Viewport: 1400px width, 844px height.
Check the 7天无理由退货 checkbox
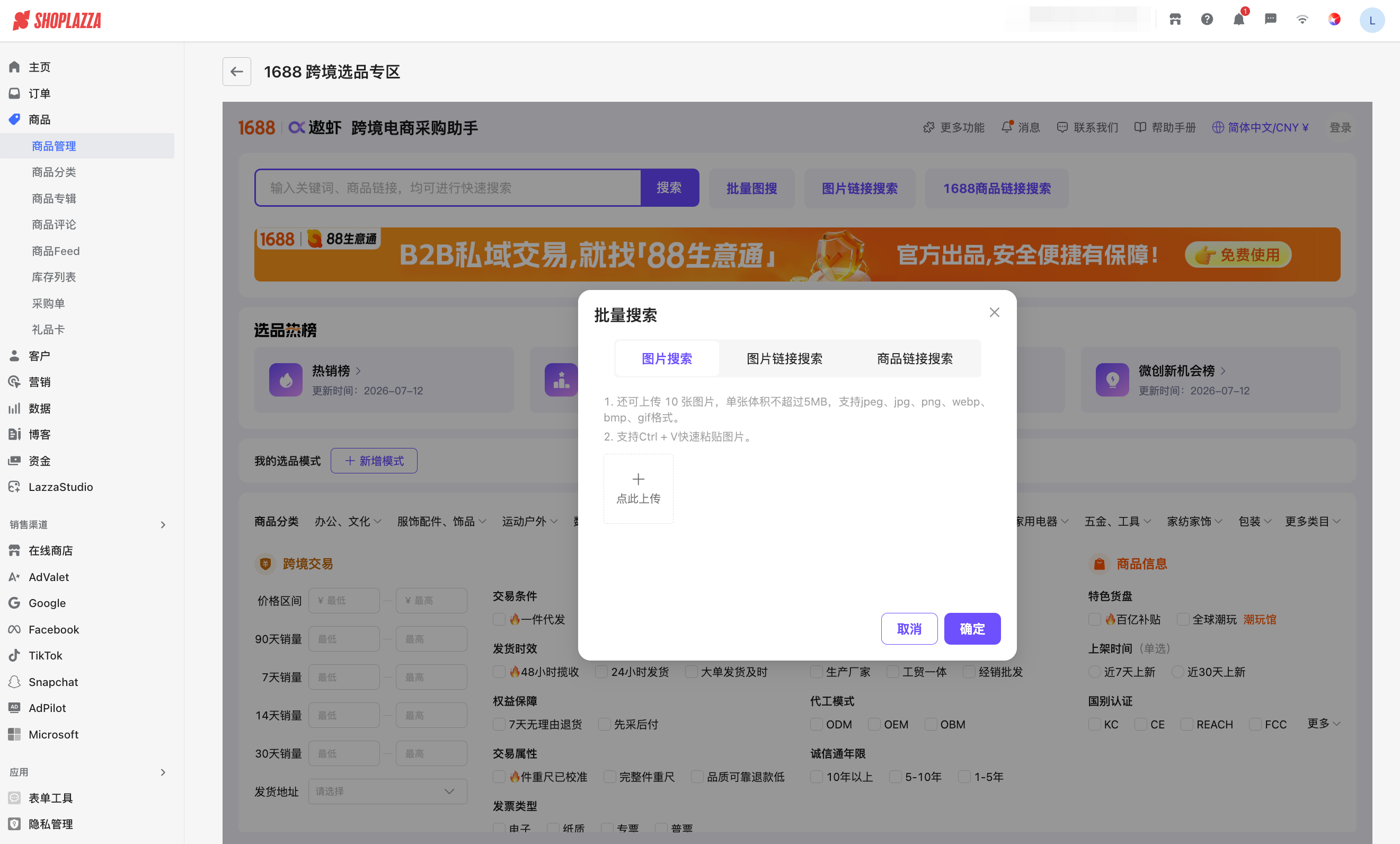point(499,725)
